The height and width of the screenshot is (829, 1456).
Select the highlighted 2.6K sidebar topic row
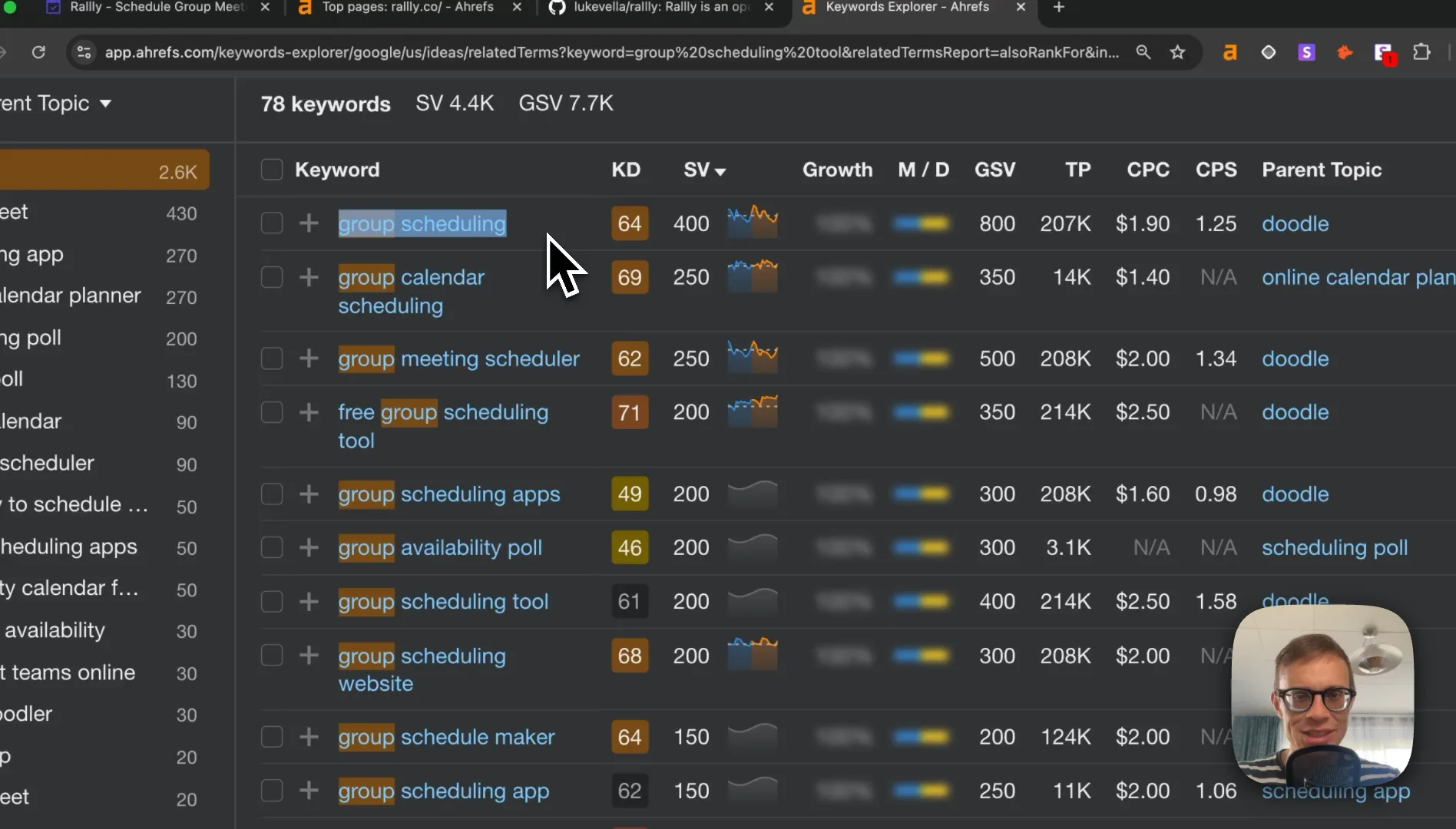pos(104,170)
